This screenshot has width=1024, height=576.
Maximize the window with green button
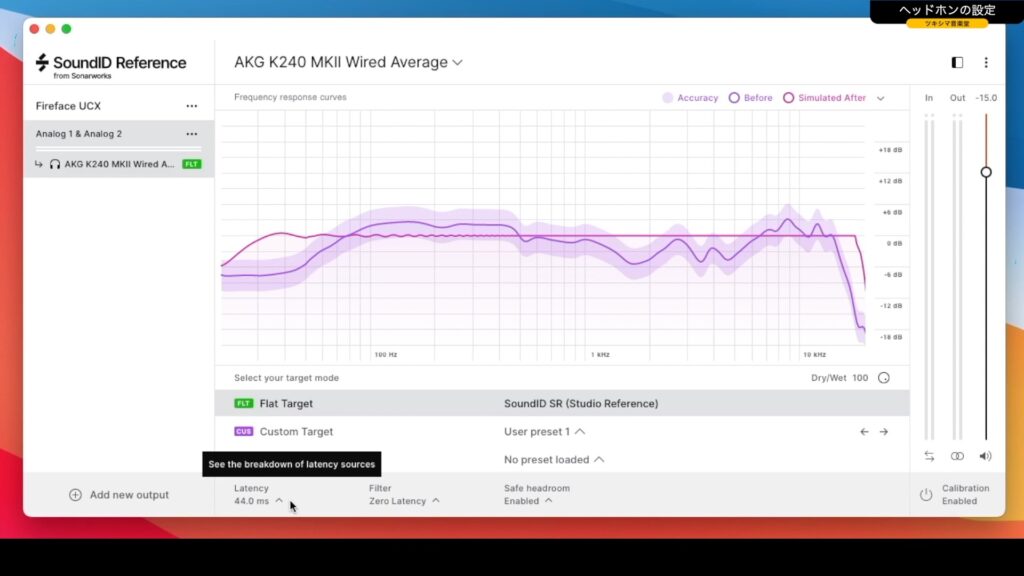click(67, 29)
